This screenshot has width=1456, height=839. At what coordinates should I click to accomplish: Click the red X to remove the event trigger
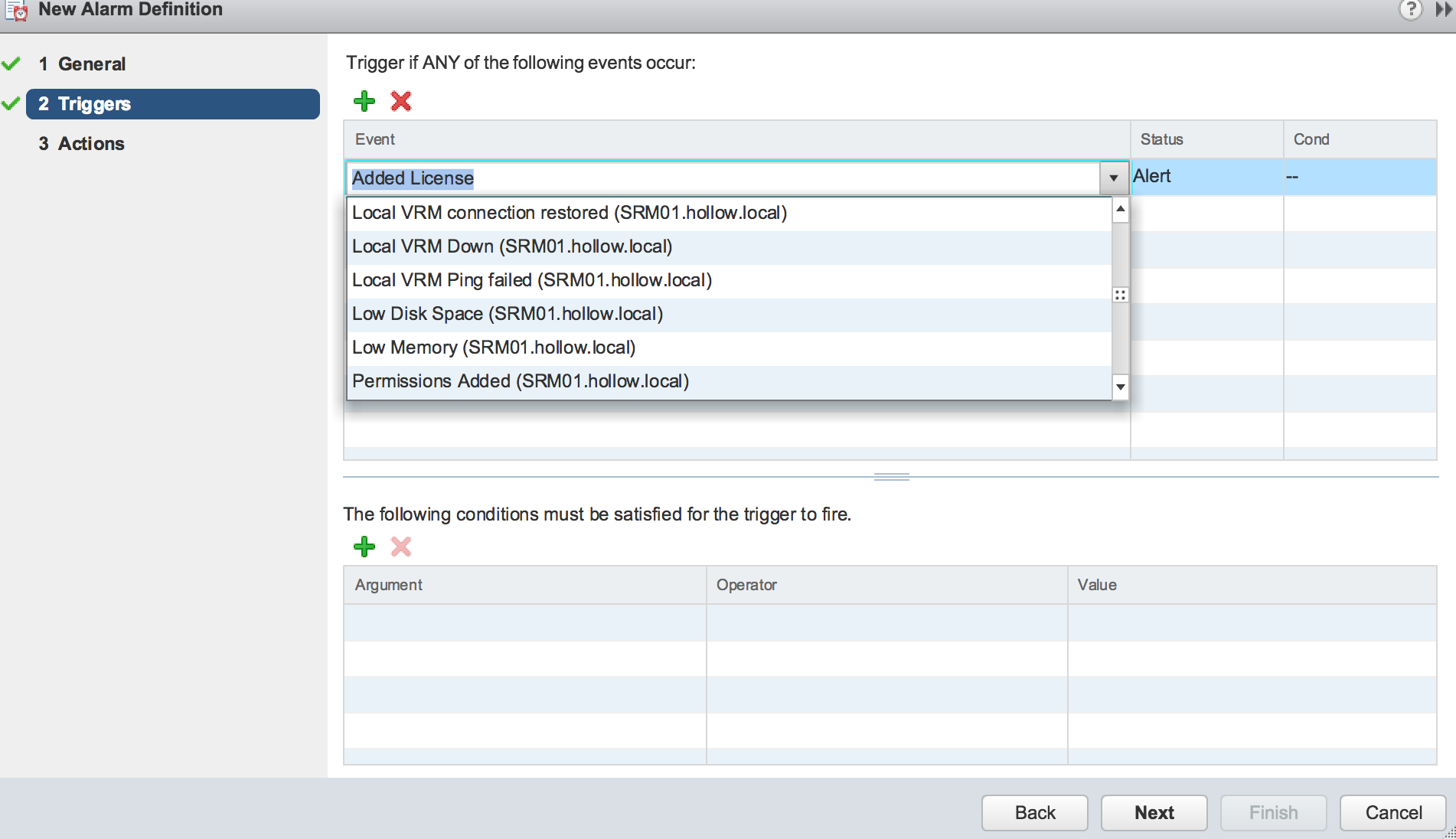[x=401, y=101]
